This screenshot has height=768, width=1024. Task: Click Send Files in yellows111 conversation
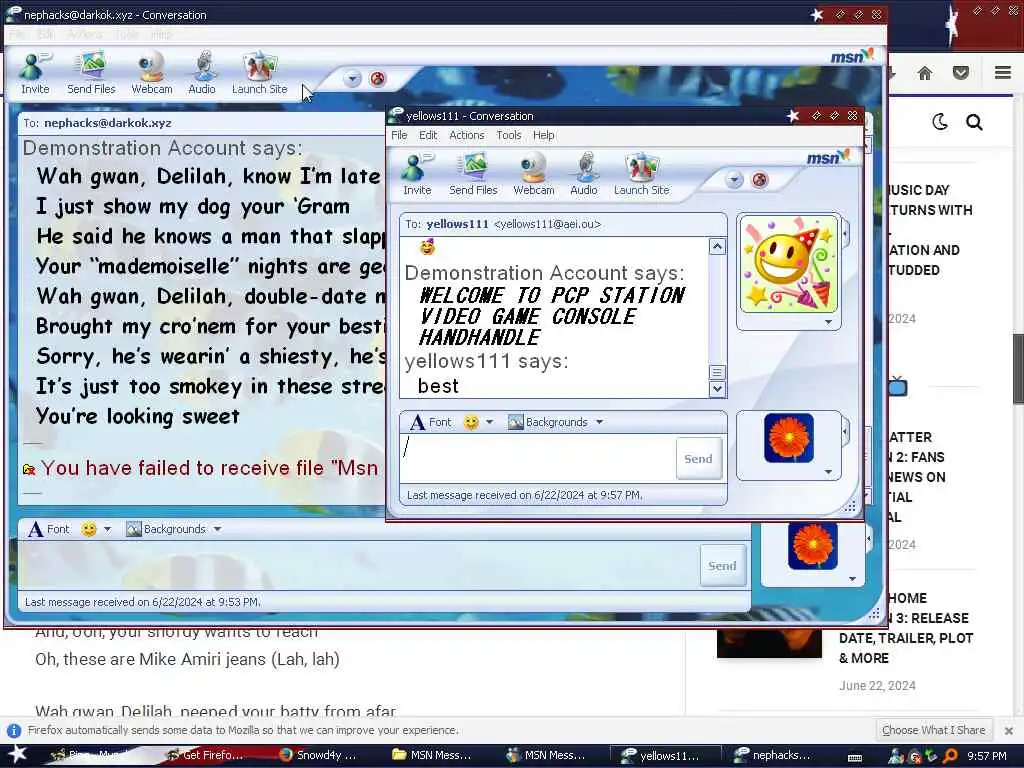(x=473, y=174)
